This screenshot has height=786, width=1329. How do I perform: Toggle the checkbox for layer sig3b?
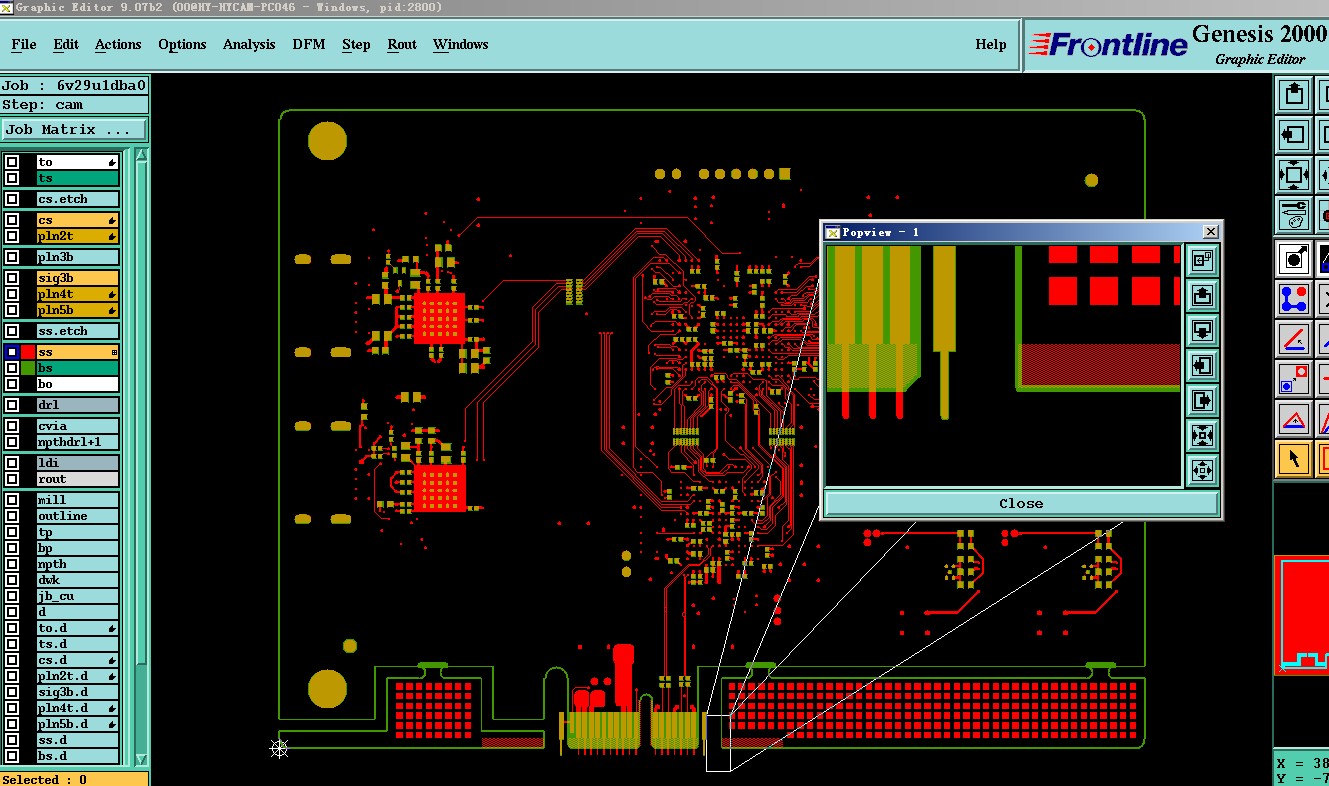[x=12, y=278]
